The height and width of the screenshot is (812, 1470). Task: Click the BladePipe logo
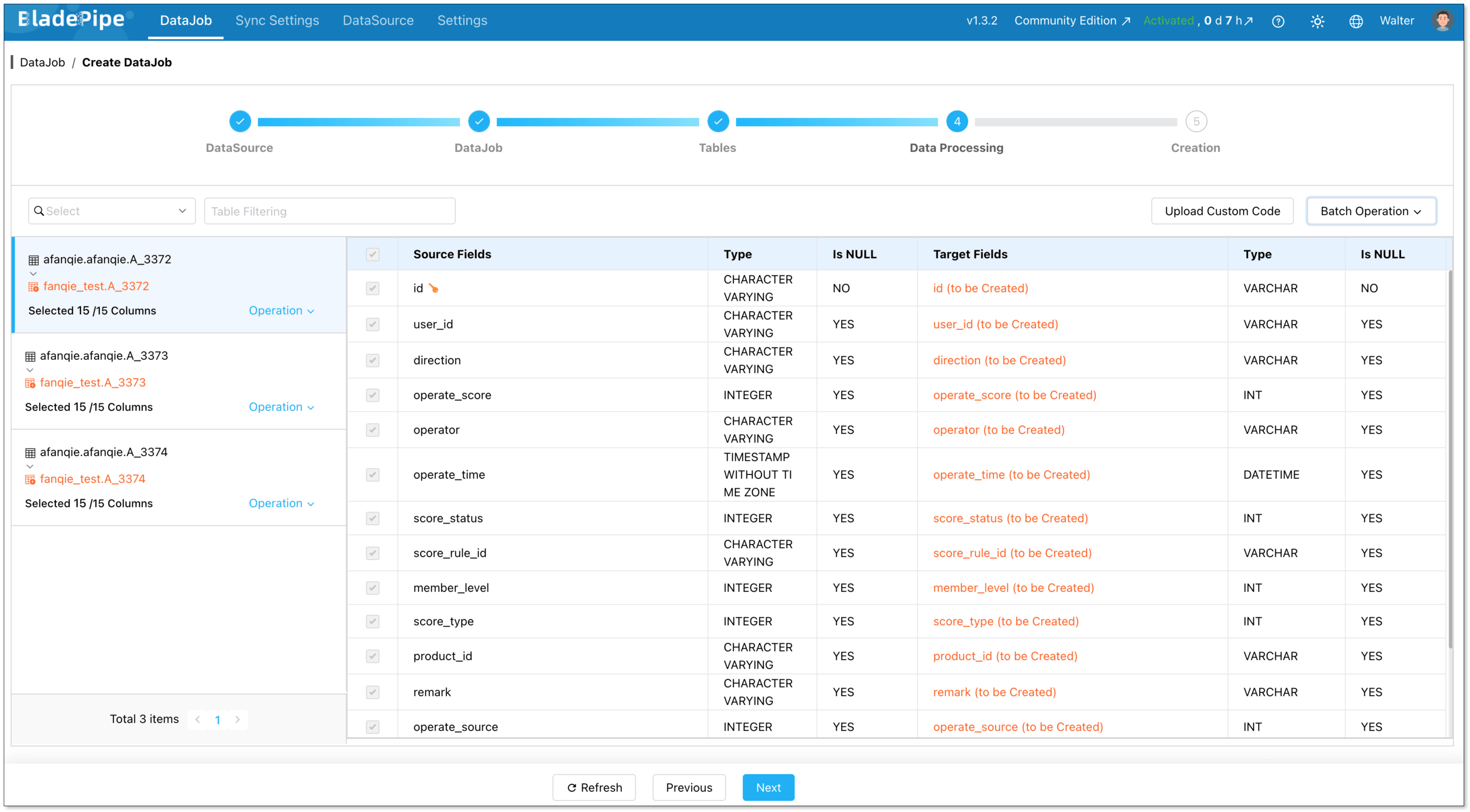click(72, 19)
